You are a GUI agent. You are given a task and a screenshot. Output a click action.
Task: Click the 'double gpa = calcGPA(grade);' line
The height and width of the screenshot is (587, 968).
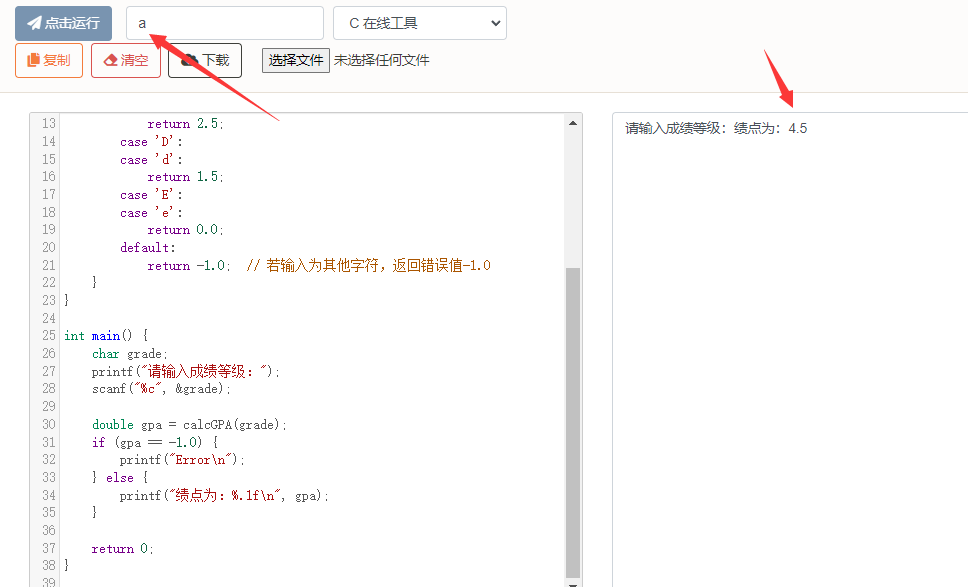(x=190, y=424)
